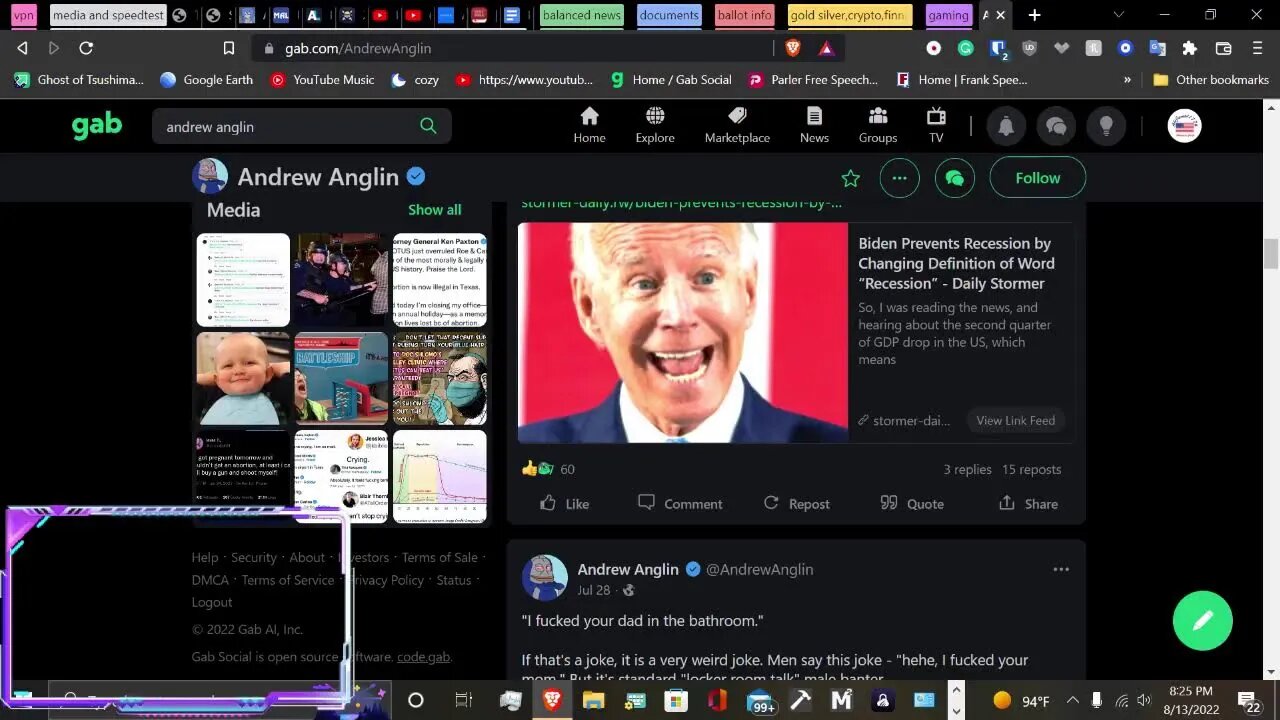Open the Groups section
1280x720 pixels.
click(x=878, y=126)
